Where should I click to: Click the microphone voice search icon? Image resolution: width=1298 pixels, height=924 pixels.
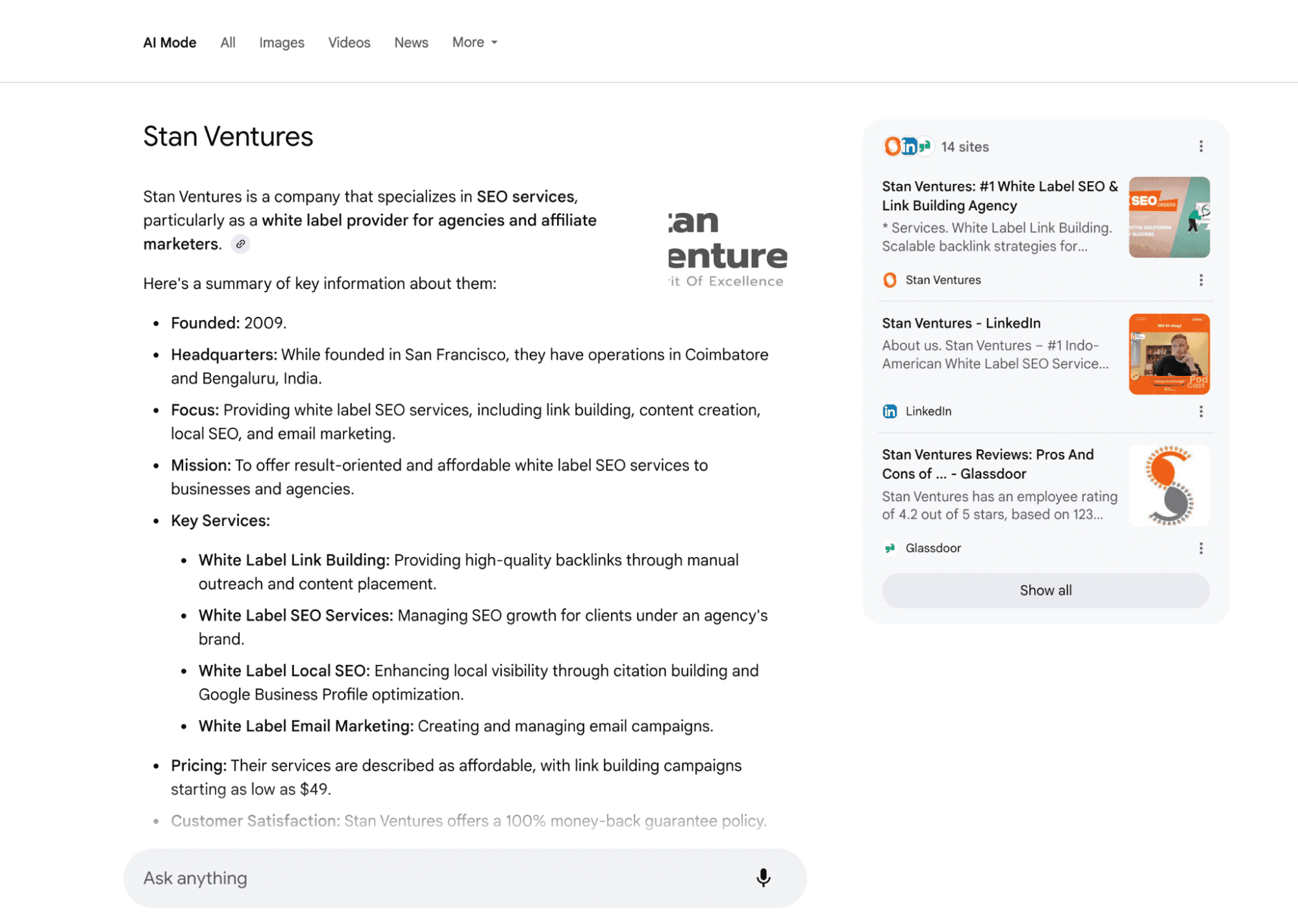pyautogui.click(x=763, y=878)
